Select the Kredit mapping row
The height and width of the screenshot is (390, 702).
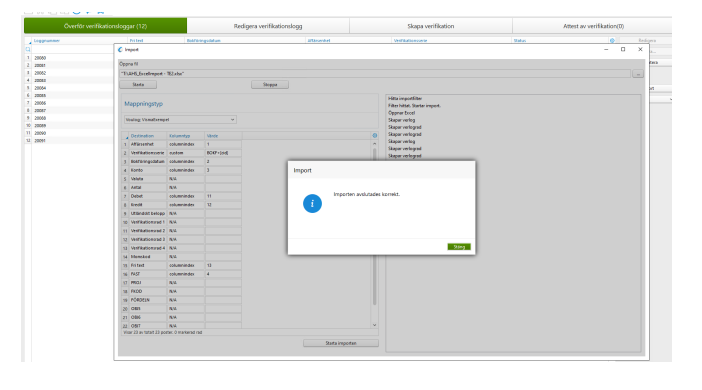pyautogui.click(x=182, y=205)
